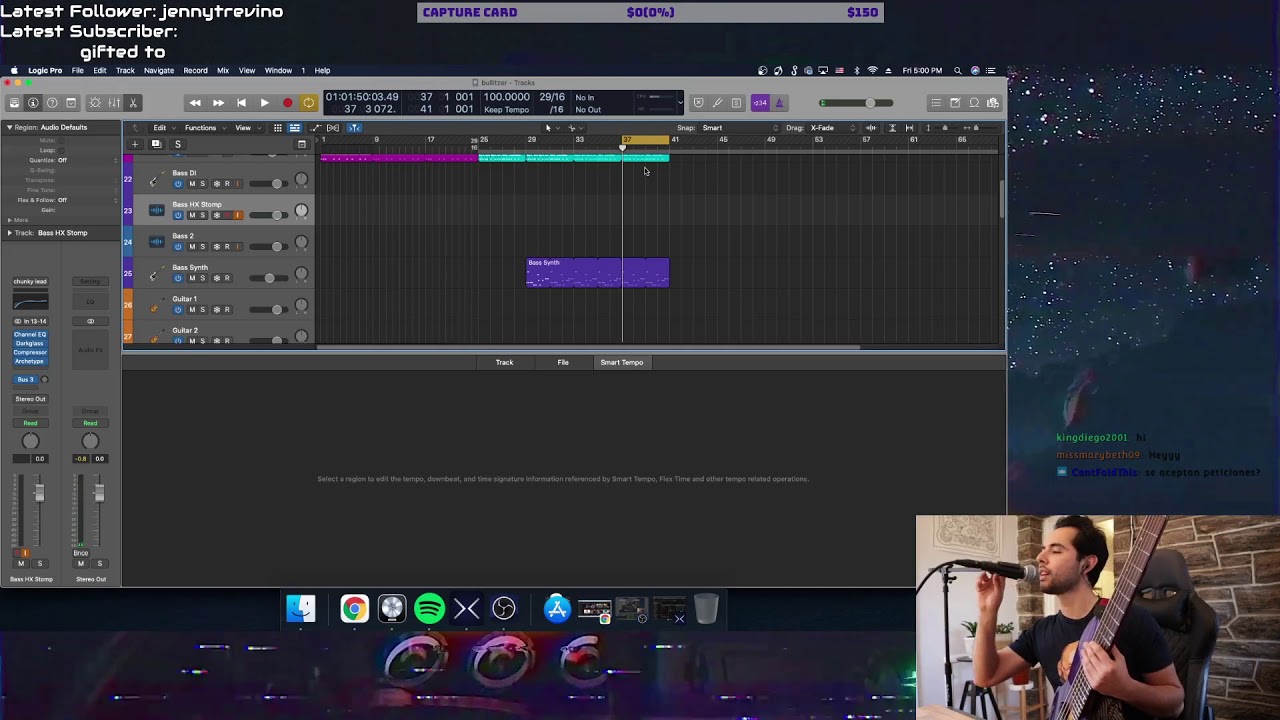Expand Track Bass HX Stomp triangle

pyautogui.click(x=9, y=233)
